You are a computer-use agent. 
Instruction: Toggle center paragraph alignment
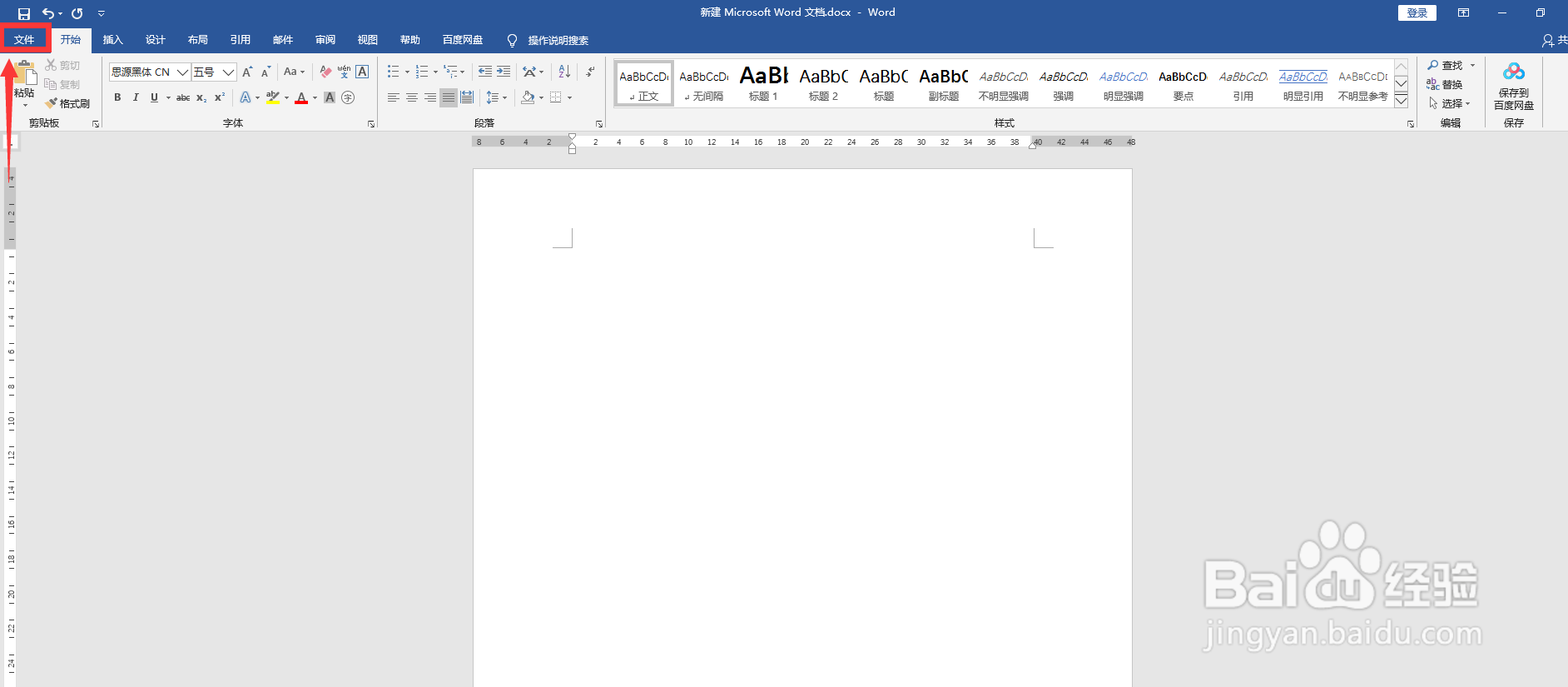(x=412, y=97)
